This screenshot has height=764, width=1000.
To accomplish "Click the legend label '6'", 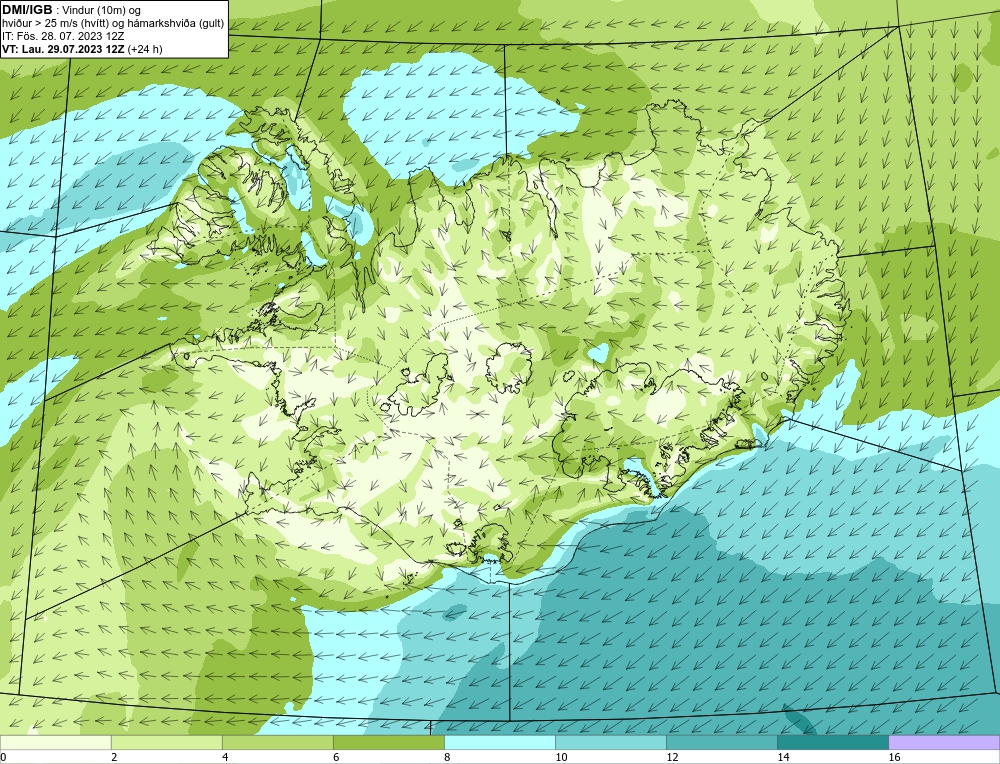I will point(336,757).
